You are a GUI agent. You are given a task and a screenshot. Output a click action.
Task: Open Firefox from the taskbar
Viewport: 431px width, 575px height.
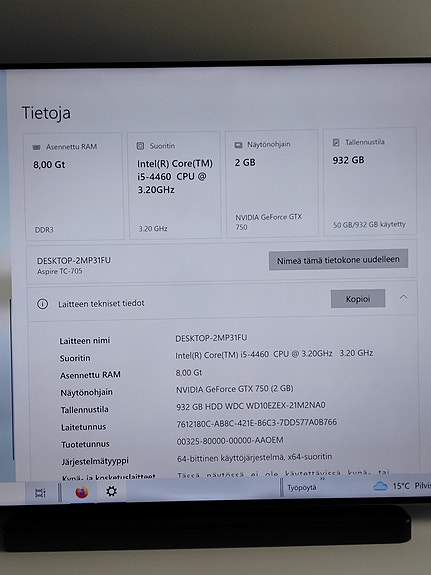tap(81, 492)
